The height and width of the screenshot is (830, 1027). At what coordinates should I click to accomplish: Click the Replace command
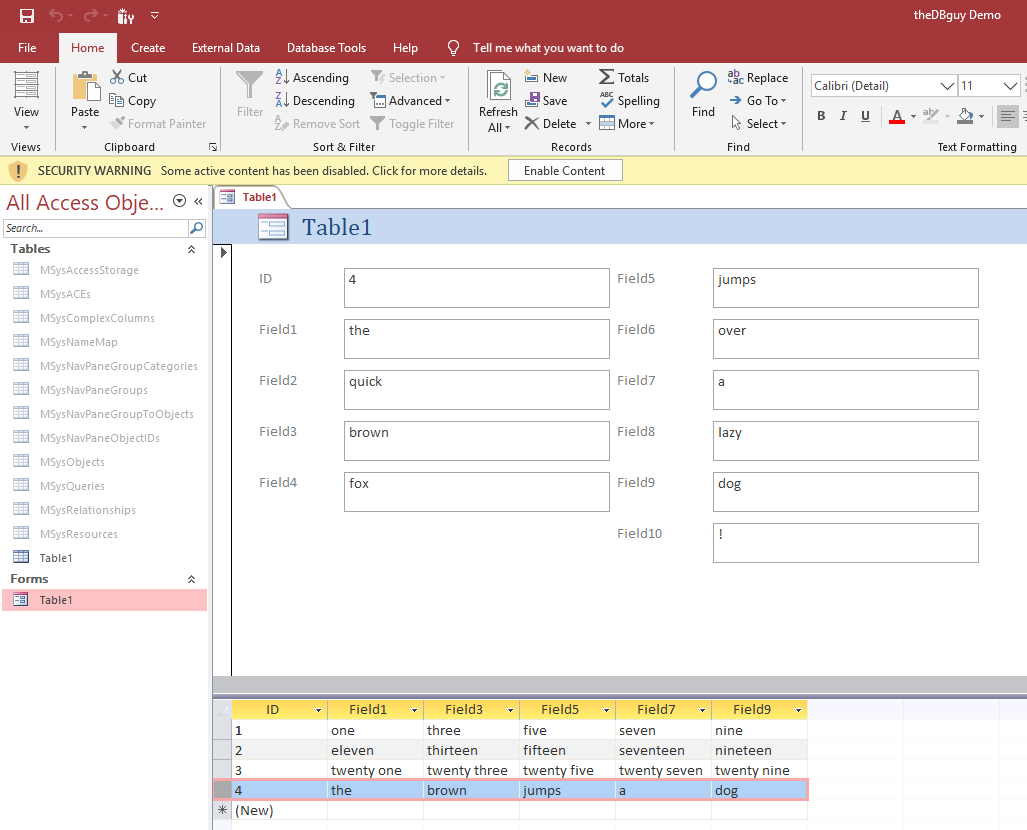[758, 77]
